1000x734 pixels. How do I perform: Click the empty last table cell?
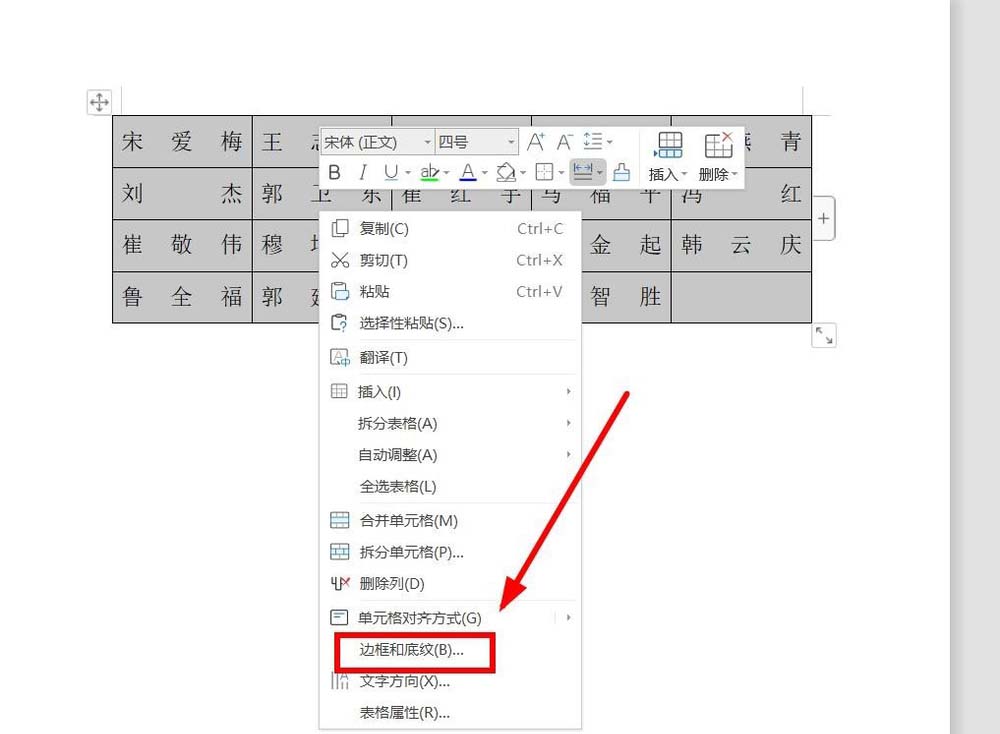tap(741, 297)
